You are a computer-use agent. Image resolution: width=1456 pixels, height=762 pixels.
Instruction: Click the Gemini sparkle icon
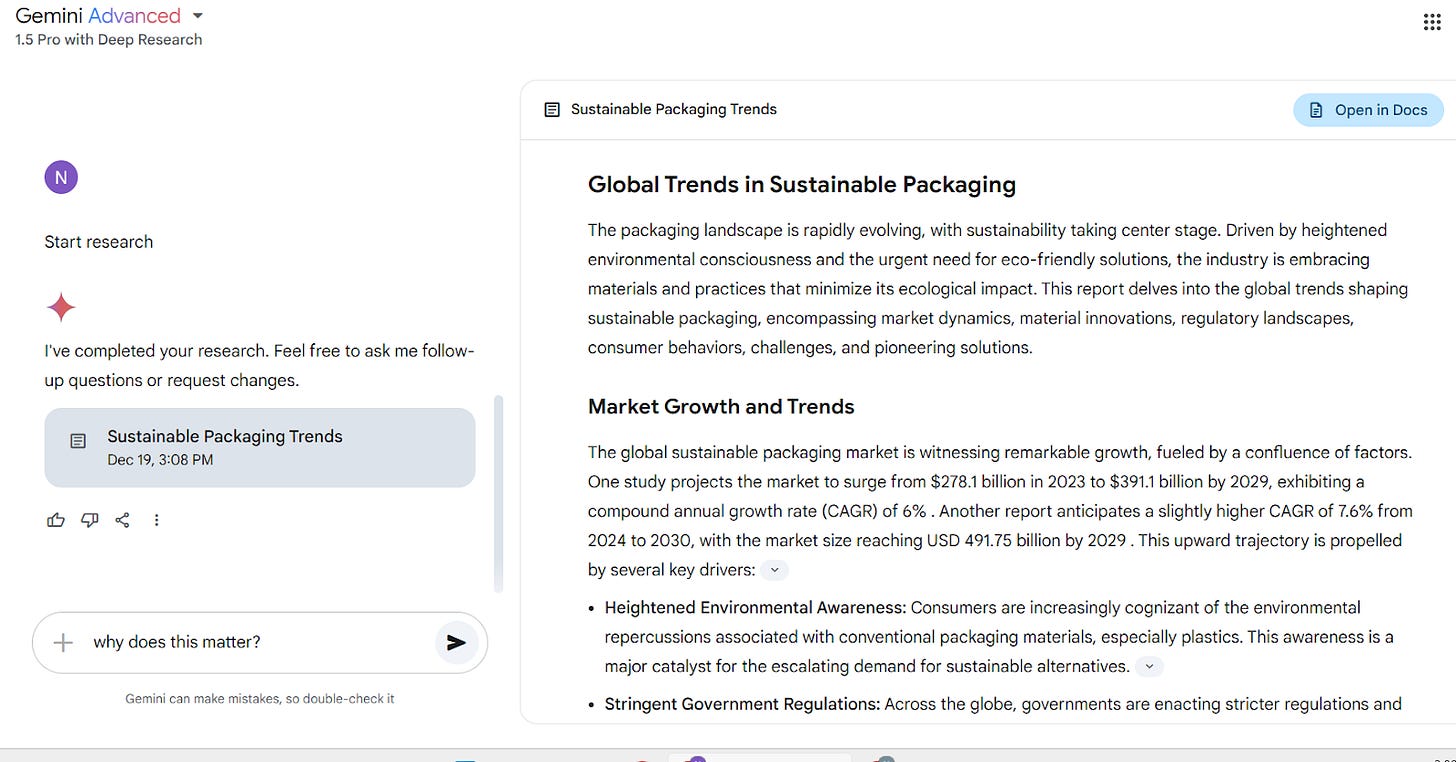[x=61, y=307]
